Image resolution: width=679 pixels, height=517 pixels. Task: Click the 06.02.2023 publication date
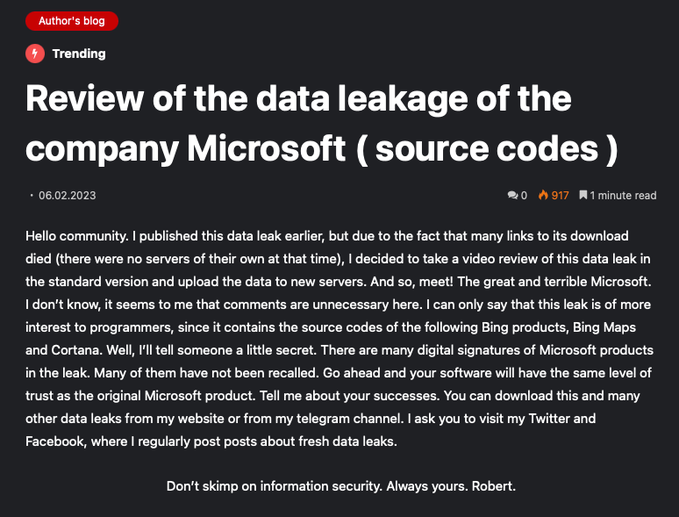[67, 196]
